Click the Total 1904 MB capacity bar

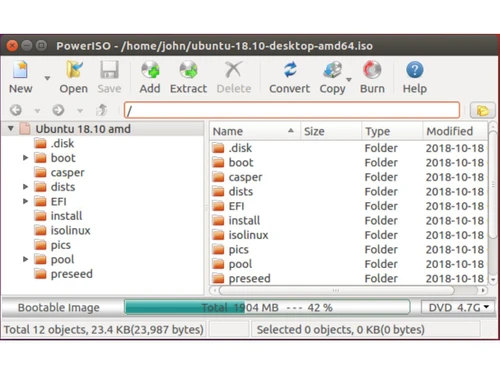point(267,307)
